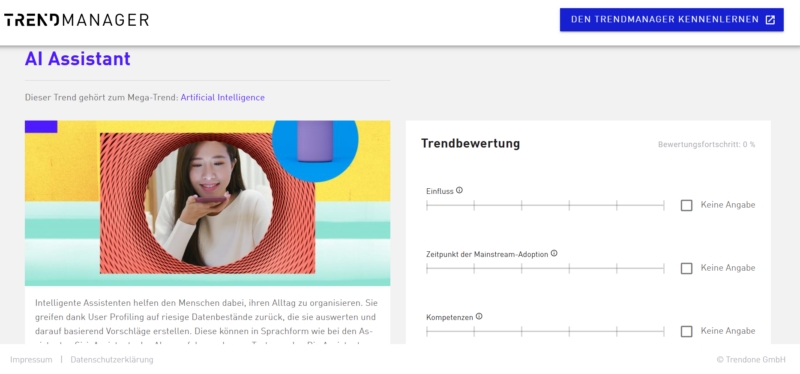Check Keine Angabe for Kompetenzen
Image resolution: width=800 pixels, height=374 pixels.
click(x=687, y=332)
